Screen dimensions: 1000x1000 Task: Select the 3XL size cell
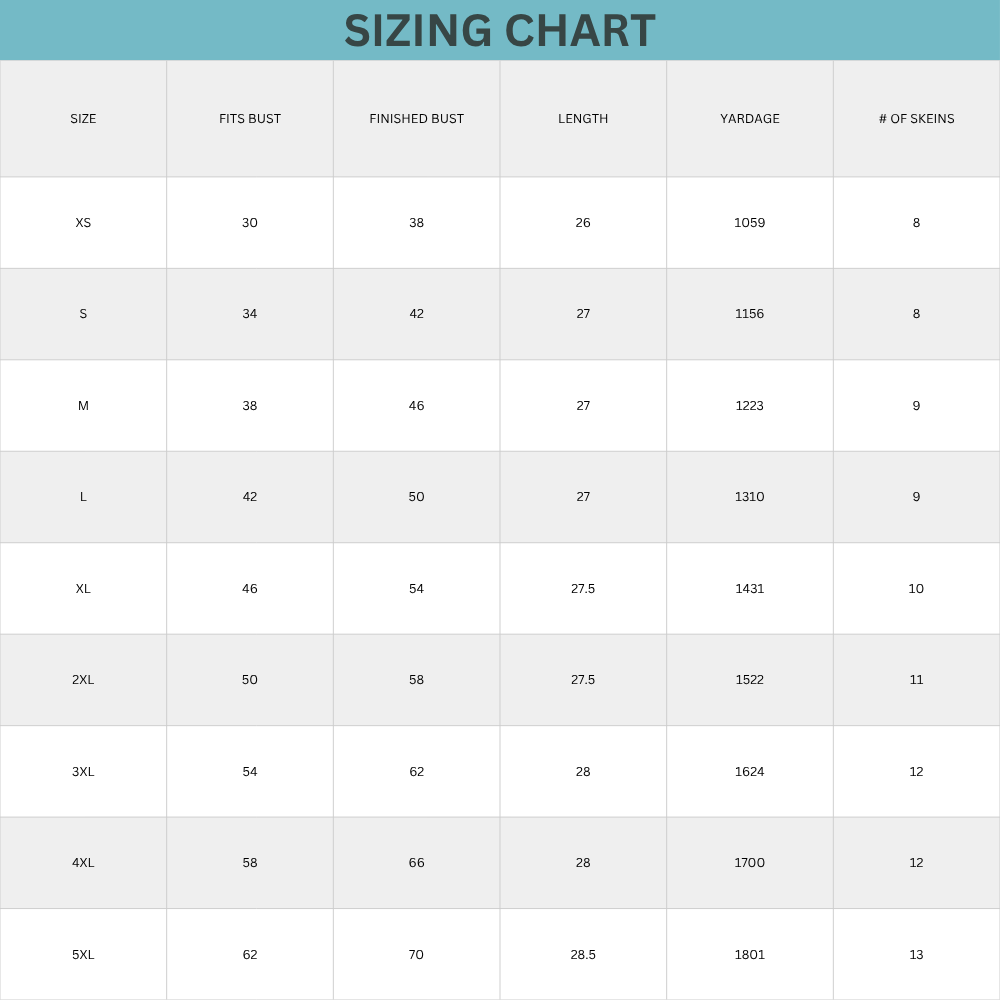pyautogui.click(x=83, y=772)
